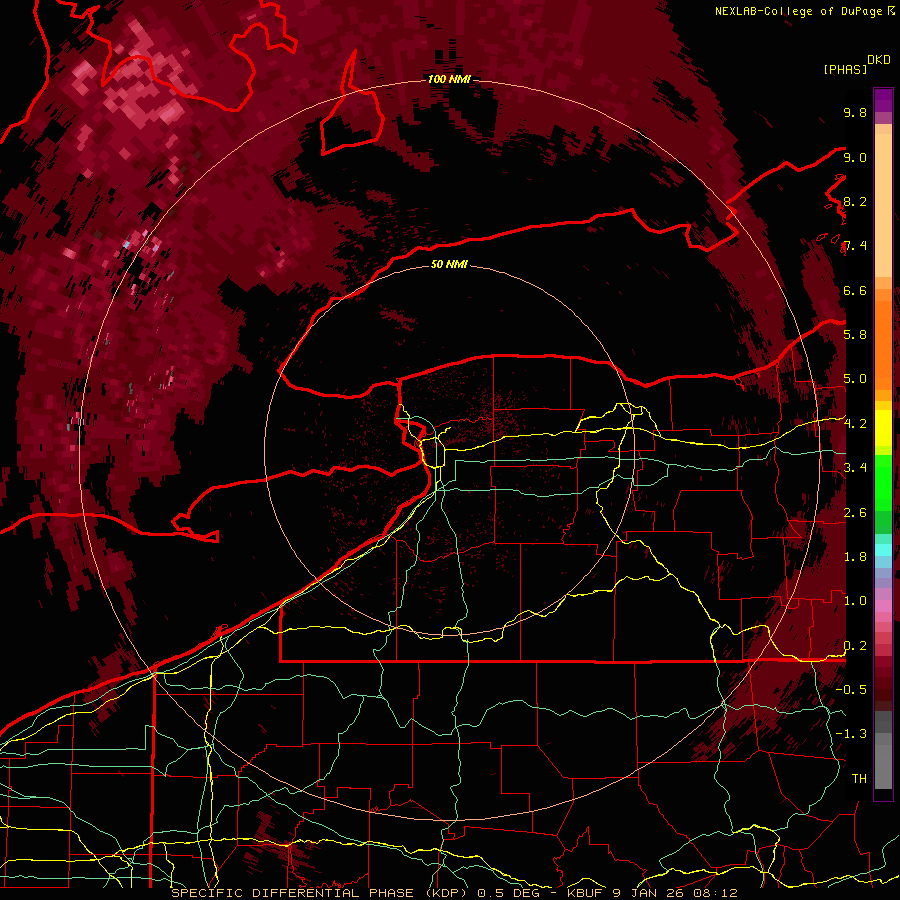Select the 2.6 legend value
This screenshot has width=900, height=900.
(855, 513)
